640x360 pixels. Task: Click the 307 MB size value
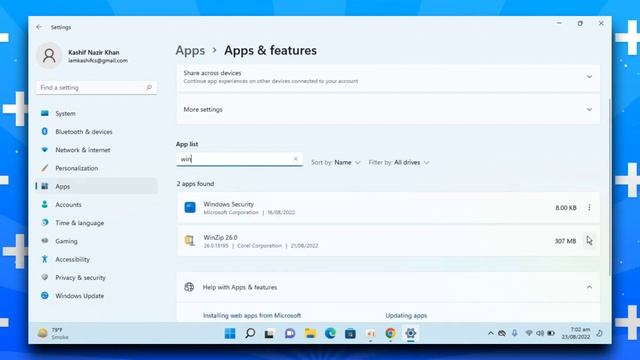565,241
